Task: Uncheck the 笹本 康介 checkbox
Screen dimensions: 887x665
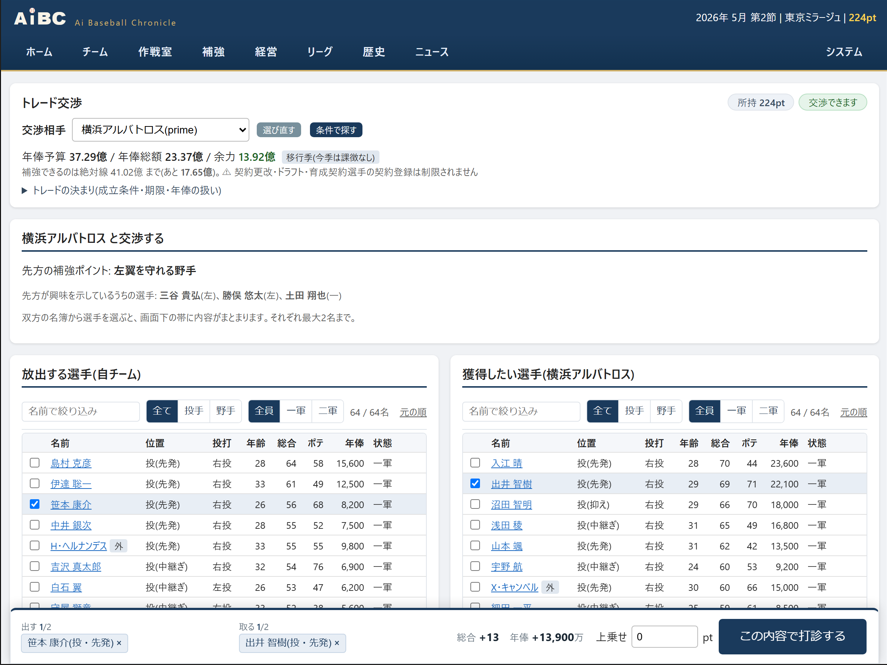Action: point(35,504)
